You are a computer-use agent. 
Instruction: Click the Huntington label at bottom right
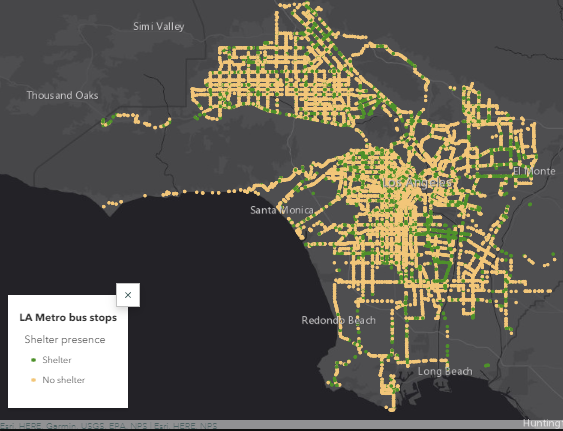click(543, 423)
